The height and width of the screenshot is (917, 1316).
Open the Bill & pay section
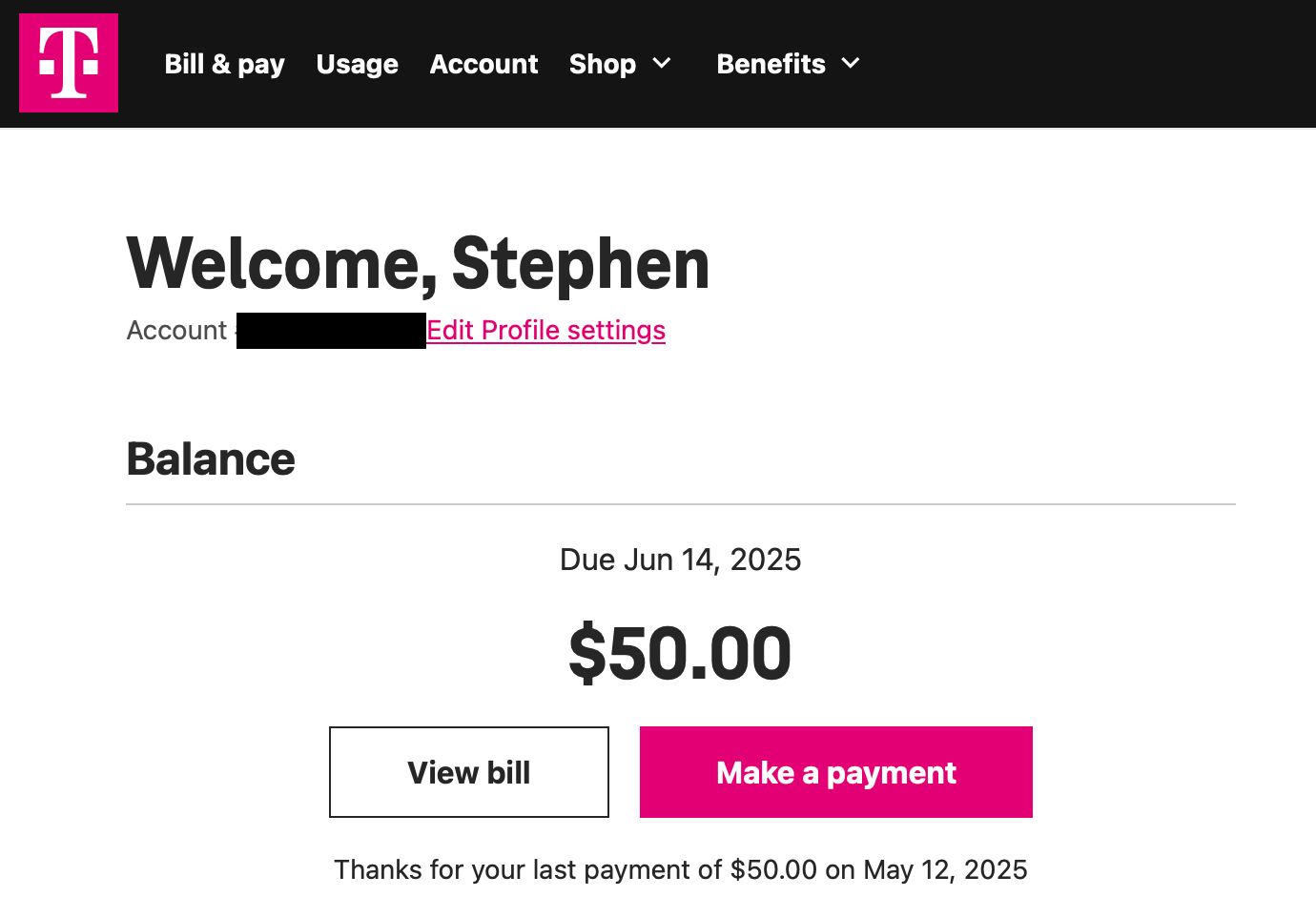coord(225,64)
